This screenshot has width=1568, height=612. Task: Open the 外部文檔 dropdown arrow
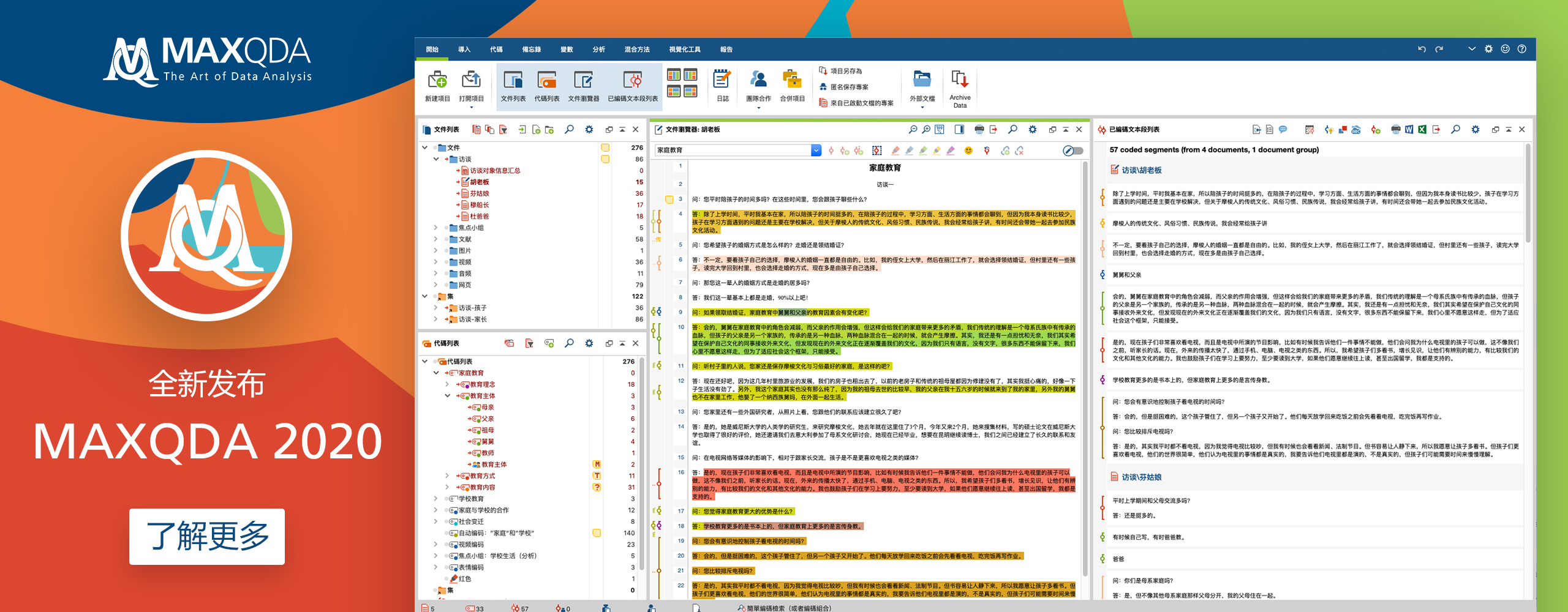[922, 108]
